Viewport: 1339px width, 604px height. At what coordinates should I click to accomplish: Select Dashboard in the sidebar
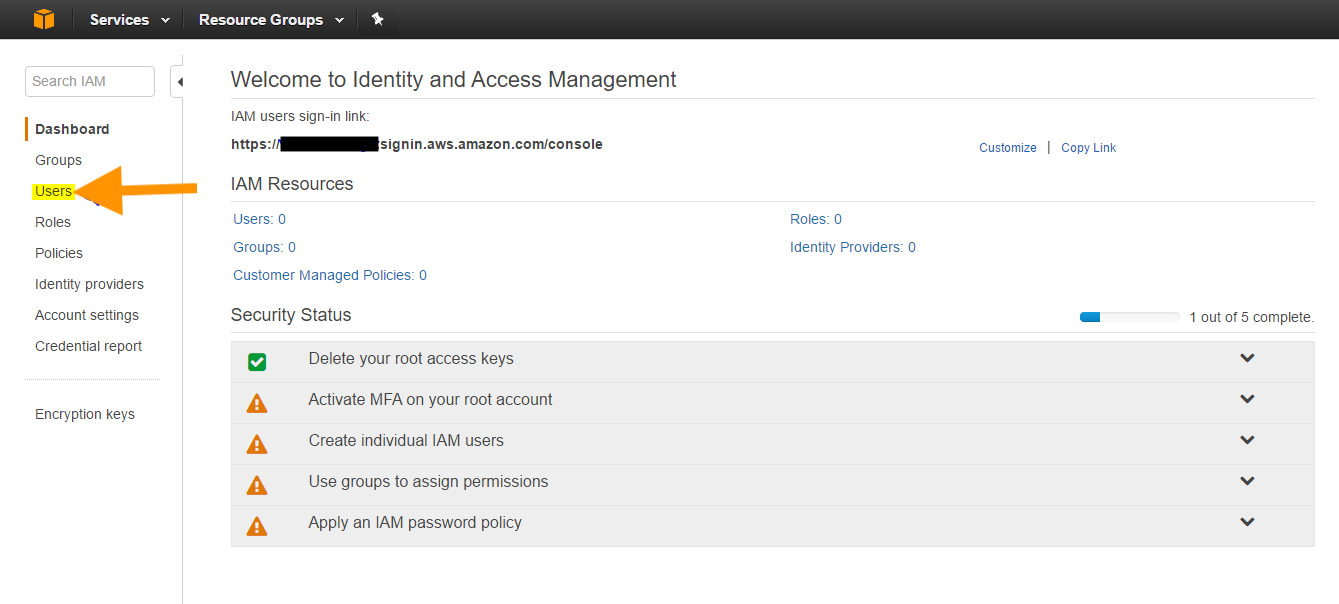(x=72, y=129)
